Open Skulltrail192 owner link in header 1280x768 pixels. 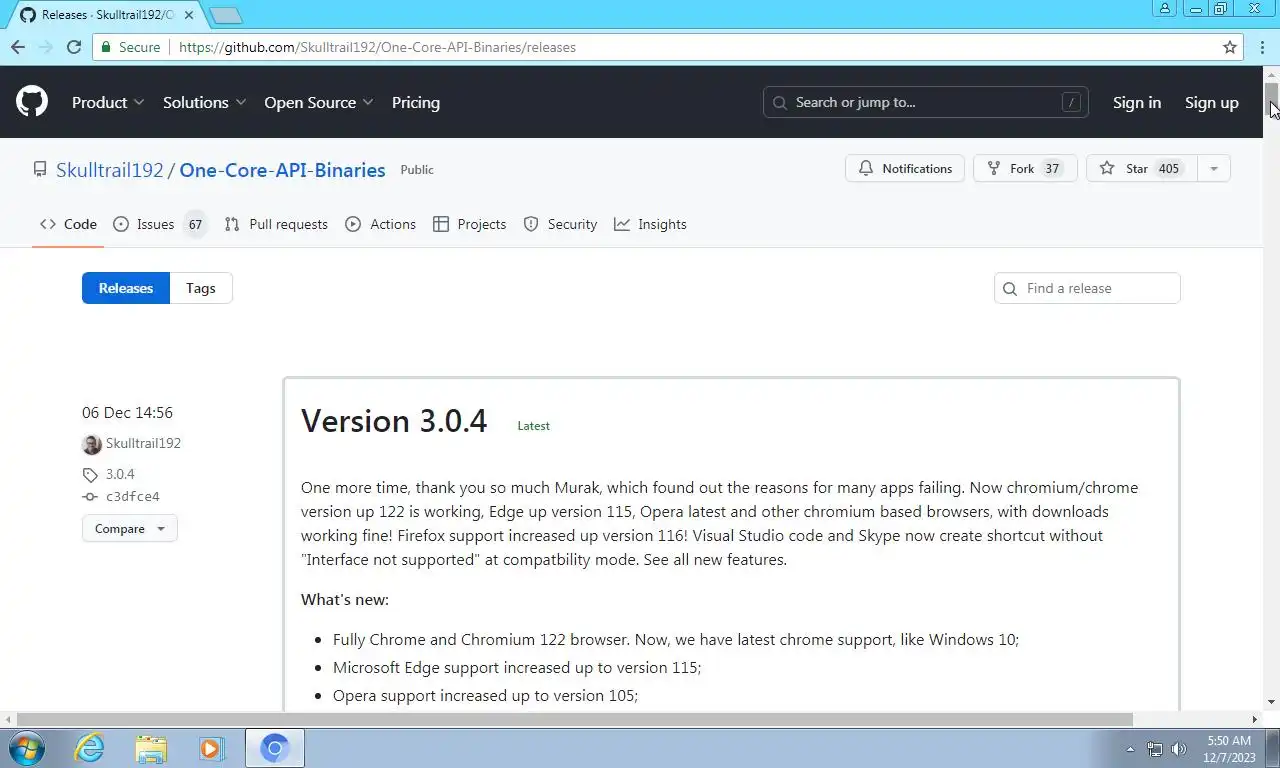(110, 170)
